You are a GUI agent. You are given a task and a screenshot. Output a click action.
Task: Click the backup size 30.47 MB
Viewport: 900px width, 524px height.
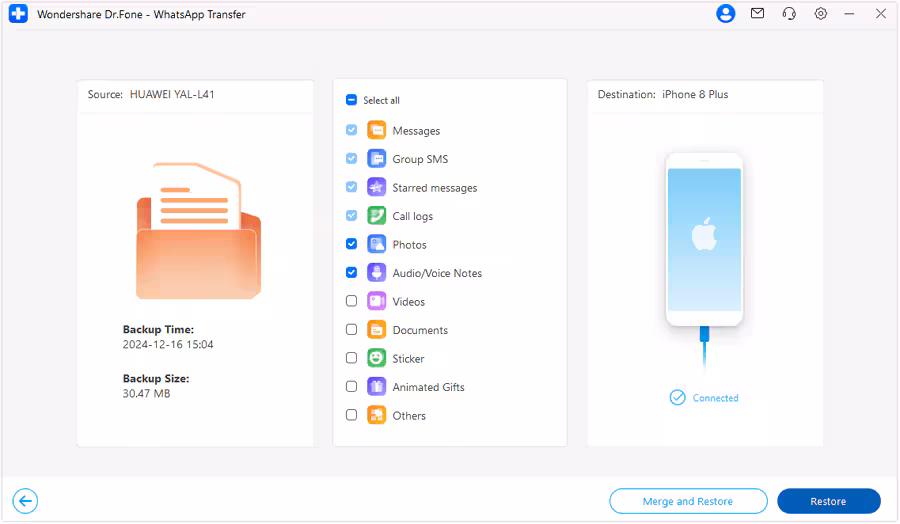pos(146,393)
